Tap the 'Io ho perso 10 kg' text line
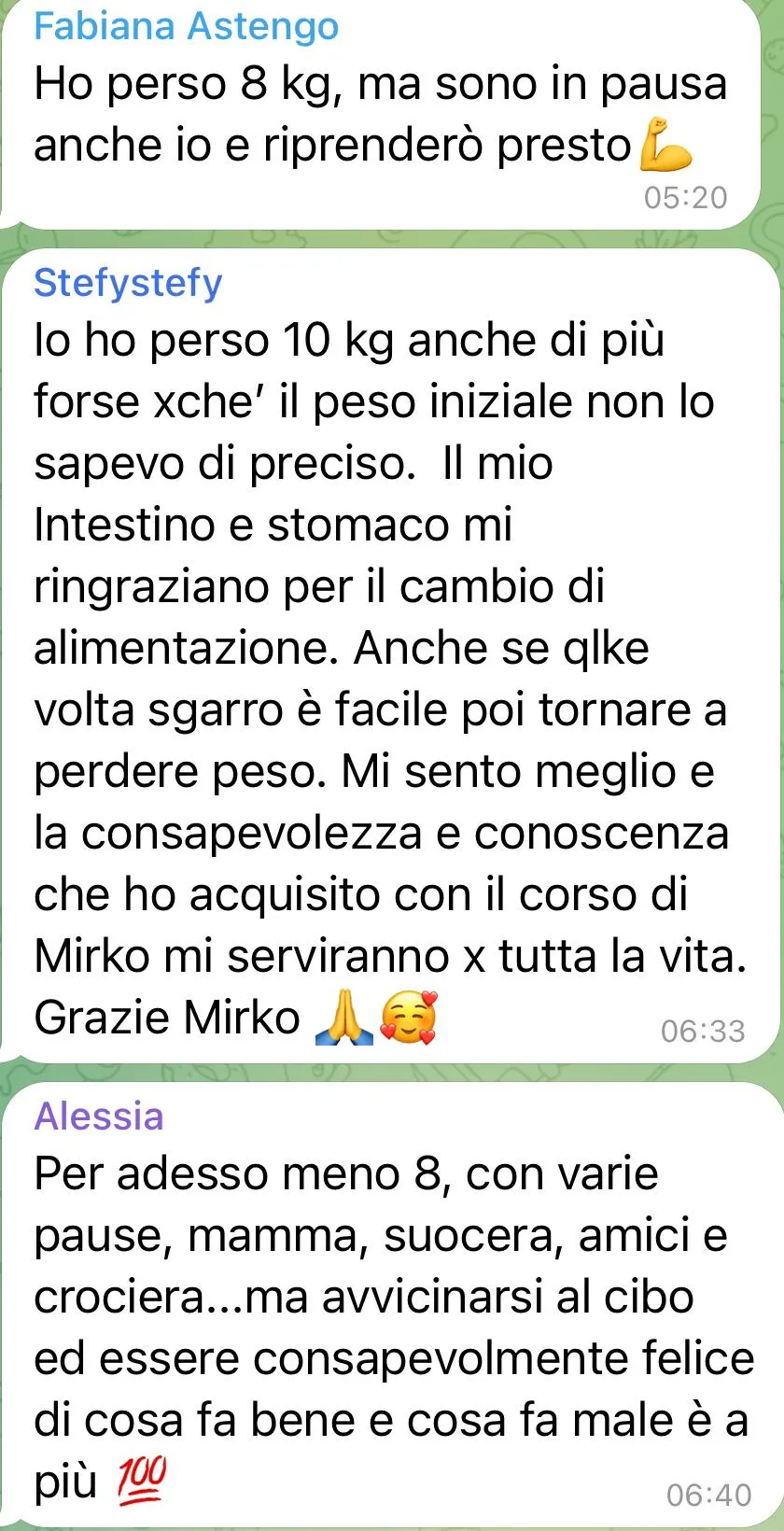This screenshot has height=1531, width=784. tap(349, 340)
